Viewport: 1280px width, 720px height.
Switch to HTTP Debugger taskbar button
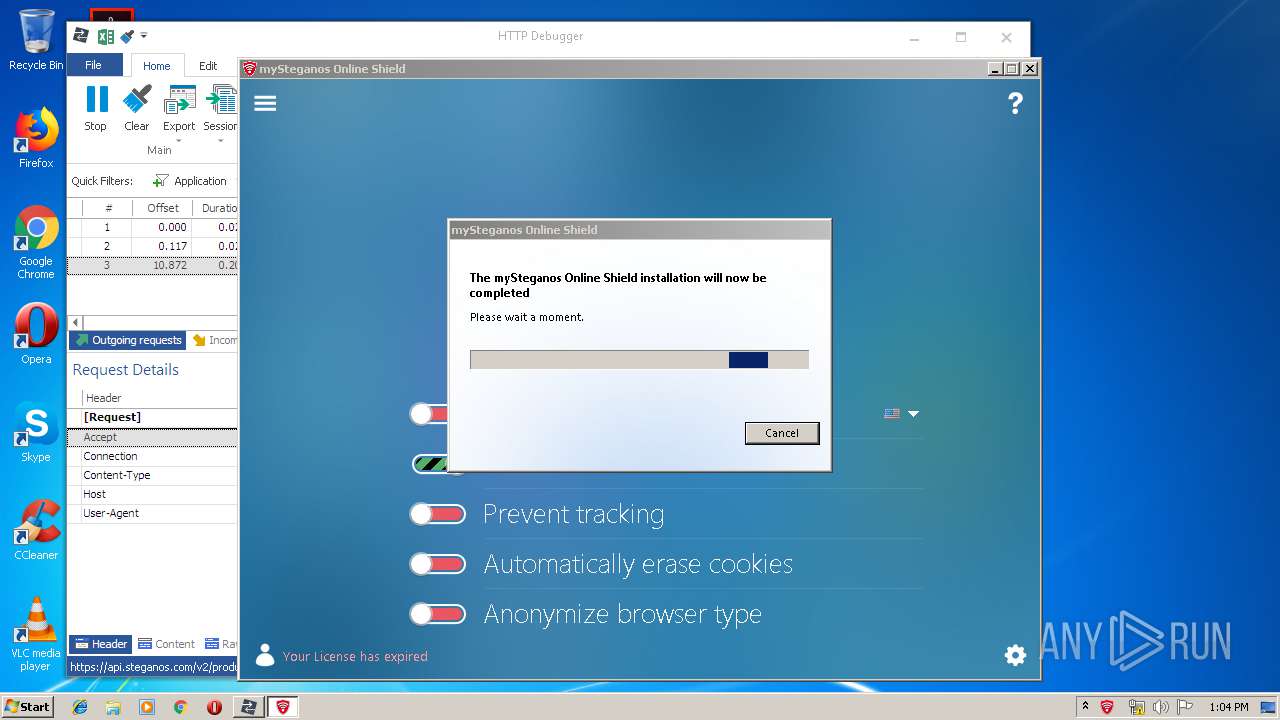[247, 707]
